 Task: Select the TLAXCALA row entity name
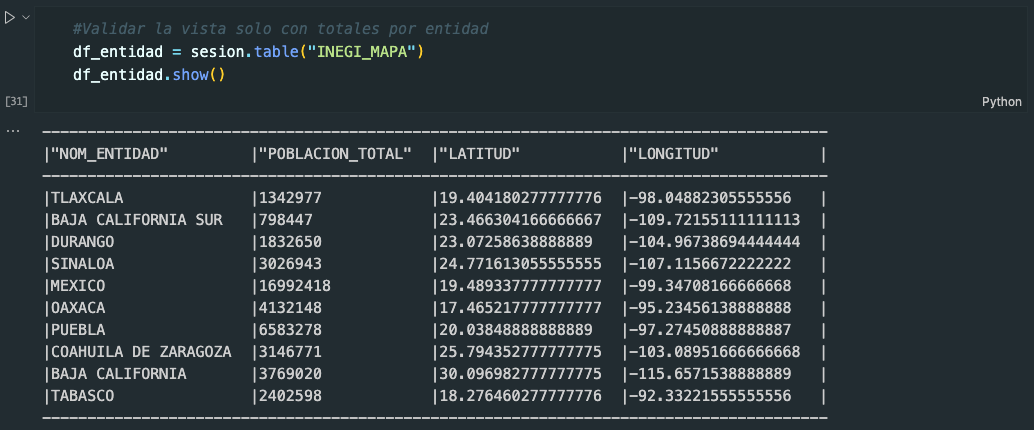(87, 197)
